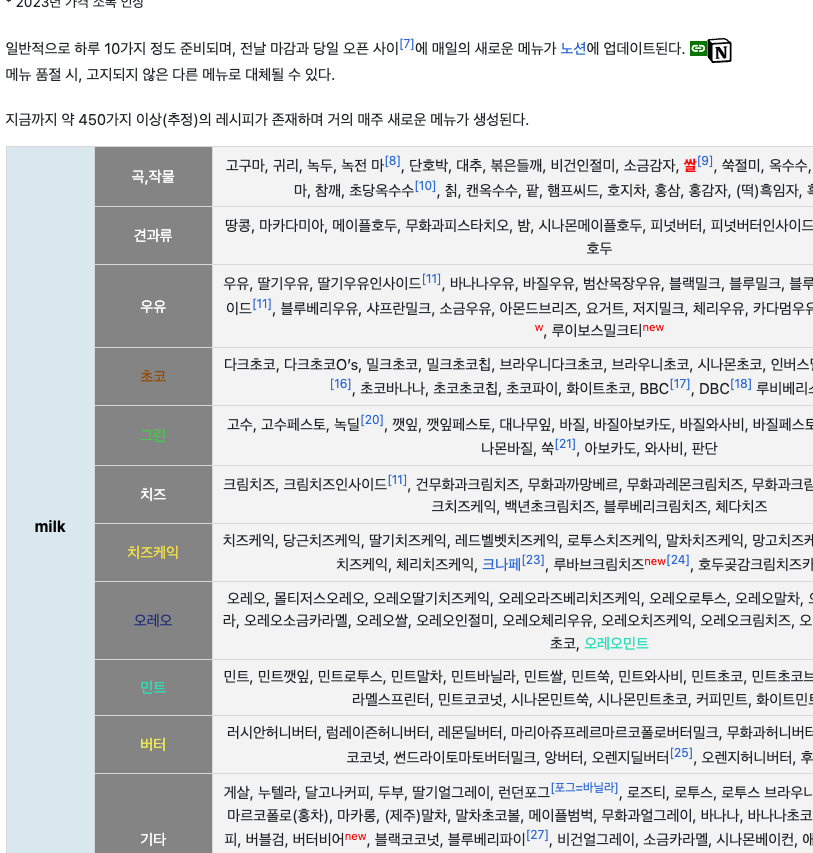Select the green 그린 row header link
This screenshot has width=813, height=853.
click(x=153, y=435)
